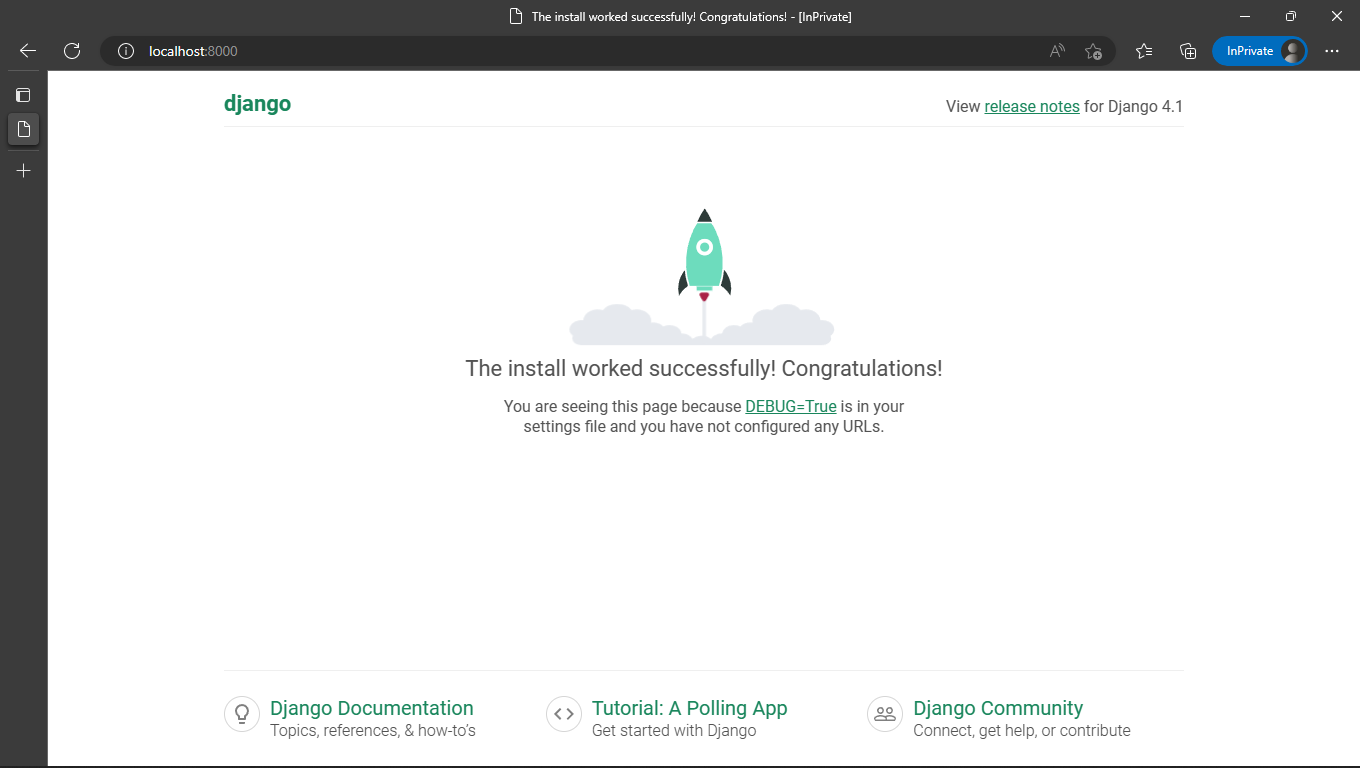Restore down the browser window
Viewport: 1360px width, 768px height.
click(1291, 17)
